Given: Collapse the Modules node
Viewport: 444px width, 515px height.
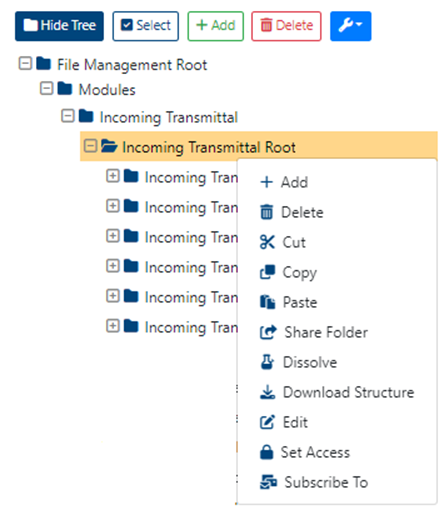Looking at the screenshot, I should point(46,89).
